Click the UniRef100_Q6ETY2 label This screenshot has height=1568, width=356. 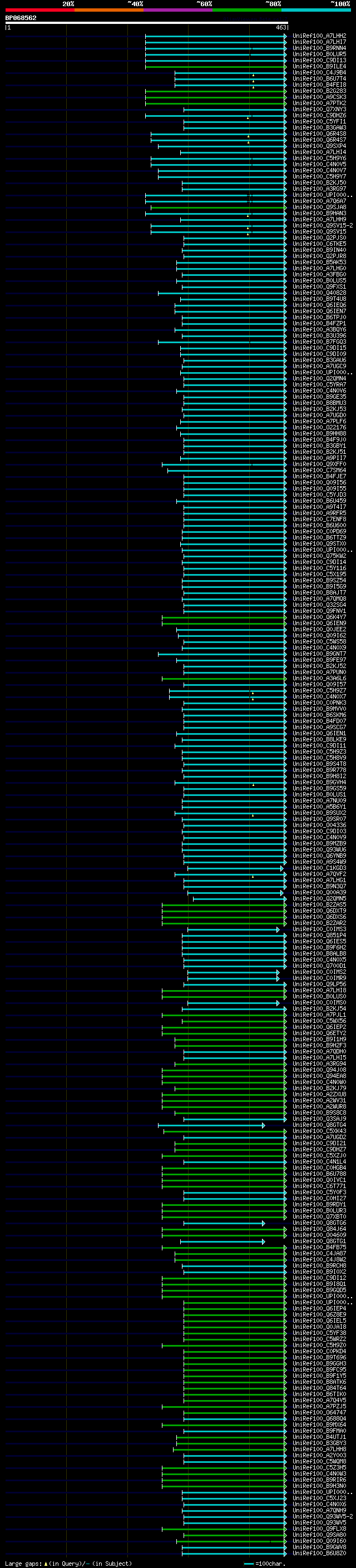[x=319, y=1033]
